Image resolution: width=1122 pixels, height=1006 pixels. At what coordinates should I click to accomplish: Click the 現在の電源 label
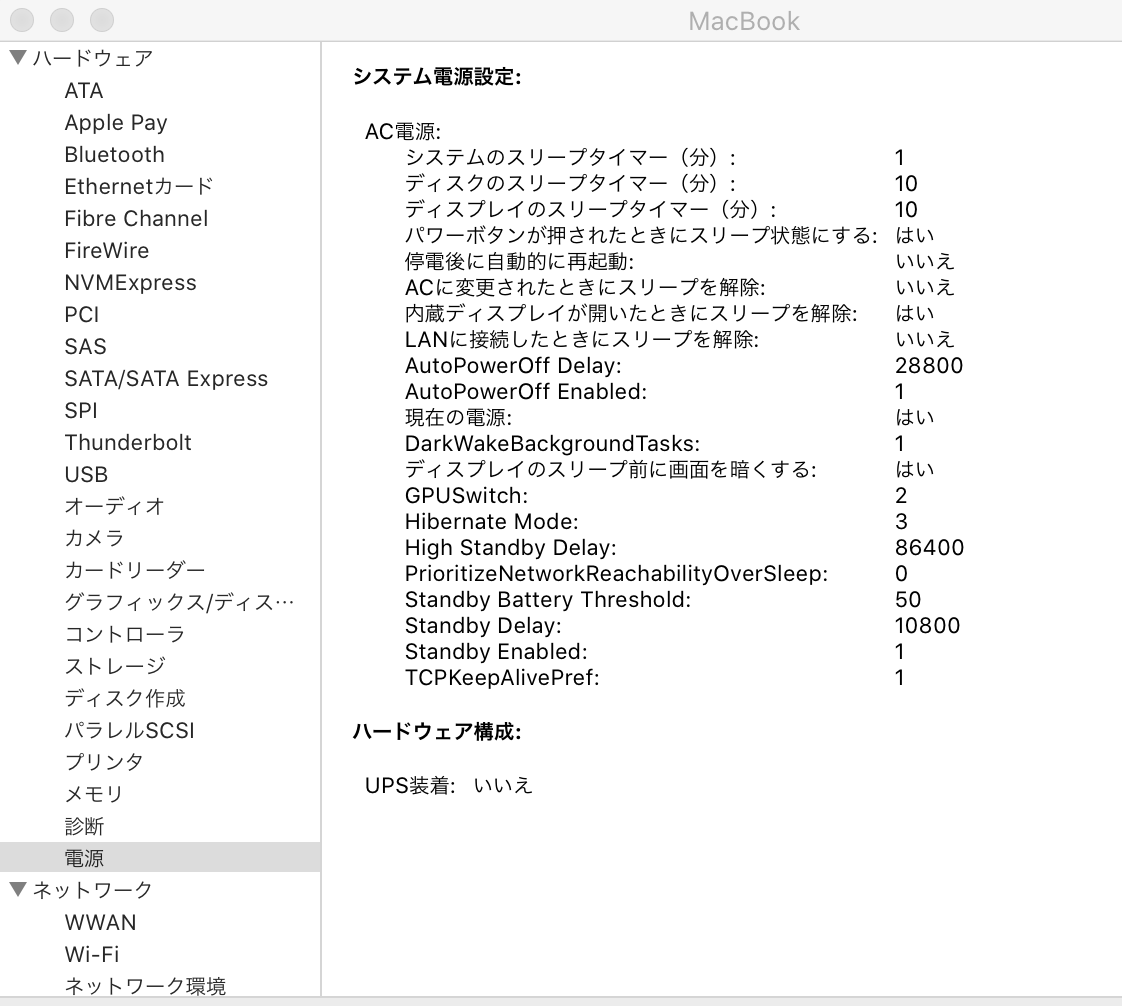459,418
